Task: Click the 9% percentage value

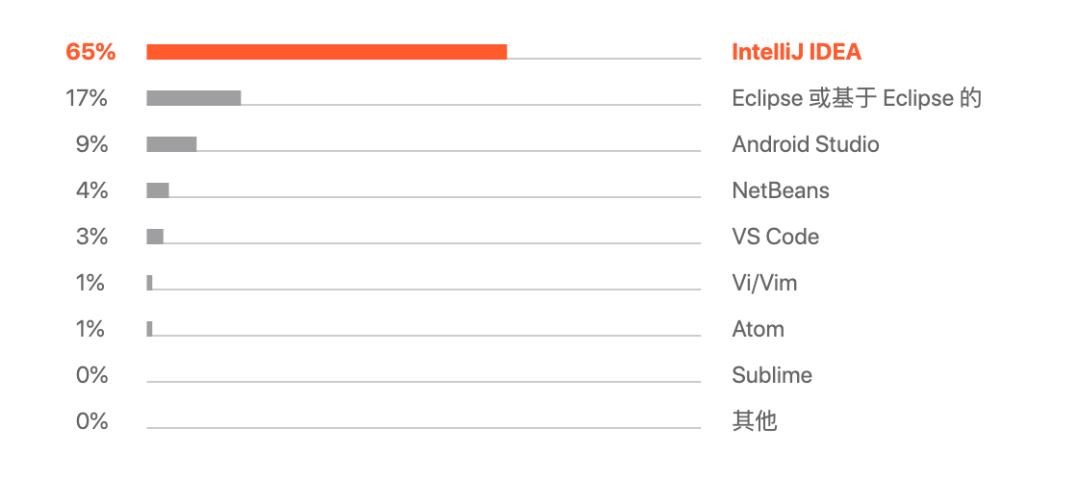Action: pyautogui.click(x=92, y=145)
